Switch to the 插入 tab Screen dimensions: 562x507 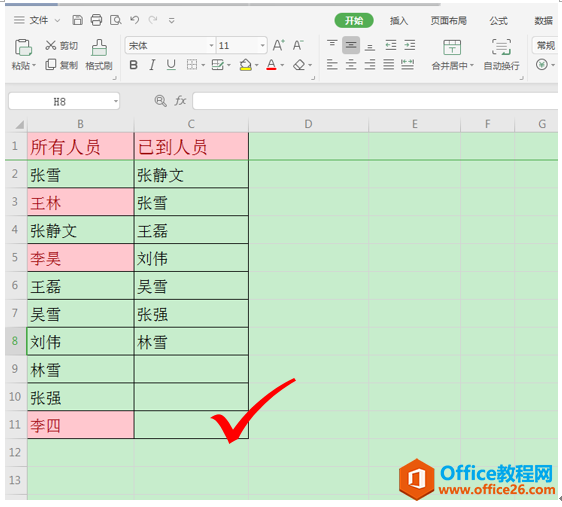coord(399,21)
